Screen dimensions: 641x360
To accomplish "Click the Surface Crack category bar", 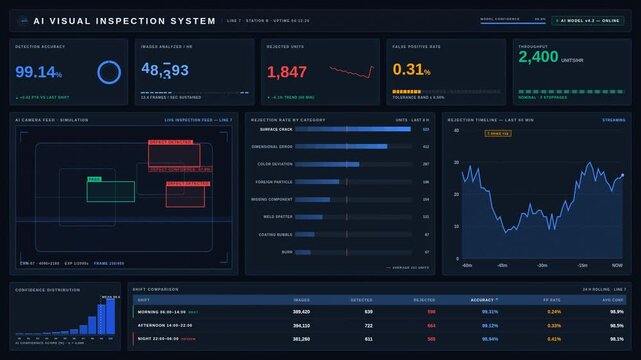I will [353, 129].
